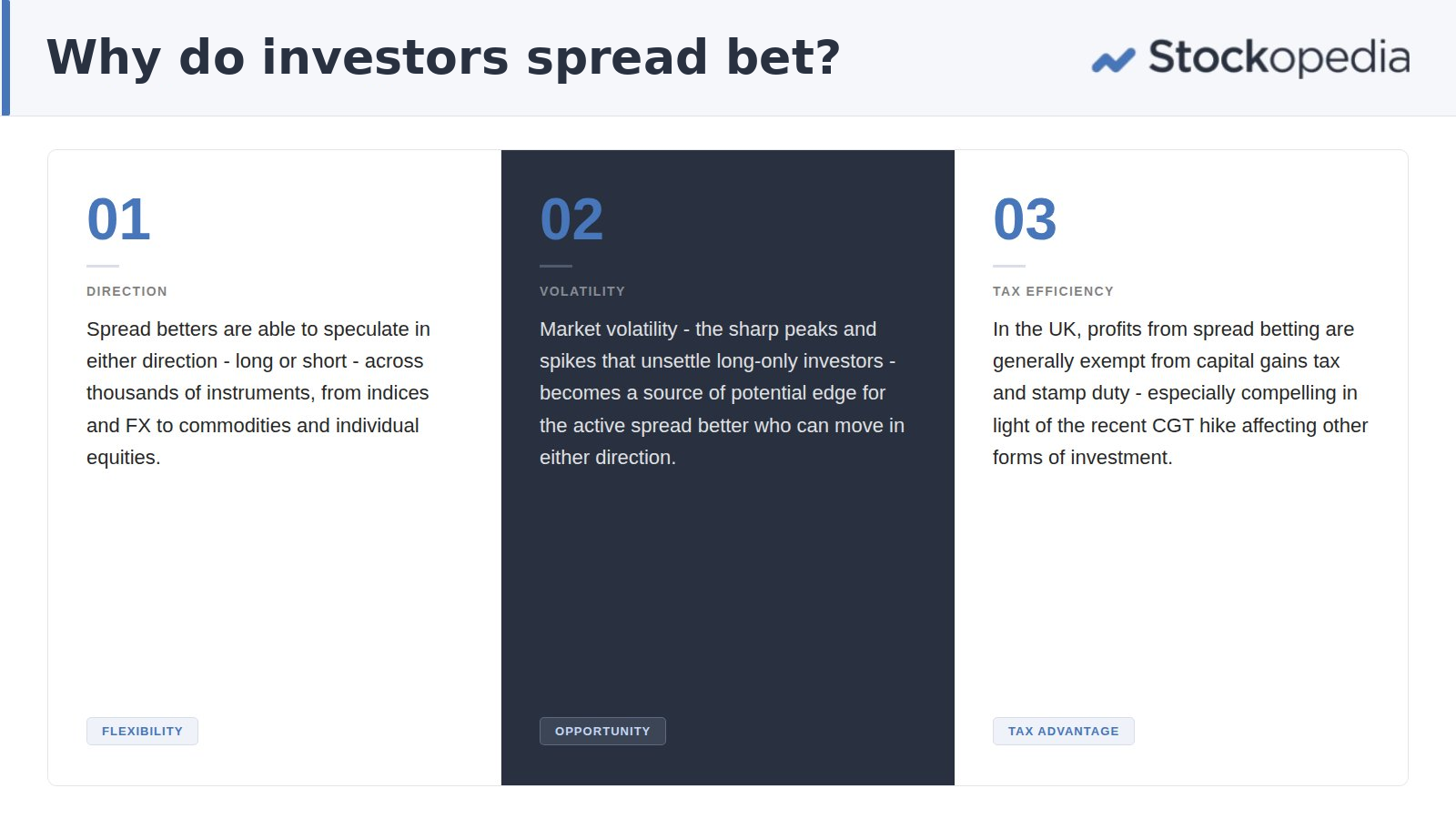
Task: Click the large 03 number
Action: 1025,219
